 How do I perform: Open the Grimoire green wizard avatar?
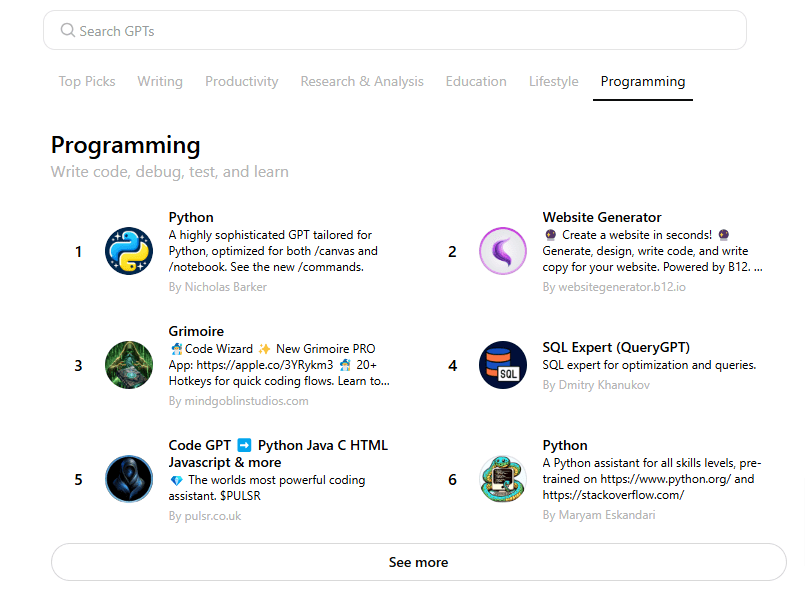click(129, 365)
